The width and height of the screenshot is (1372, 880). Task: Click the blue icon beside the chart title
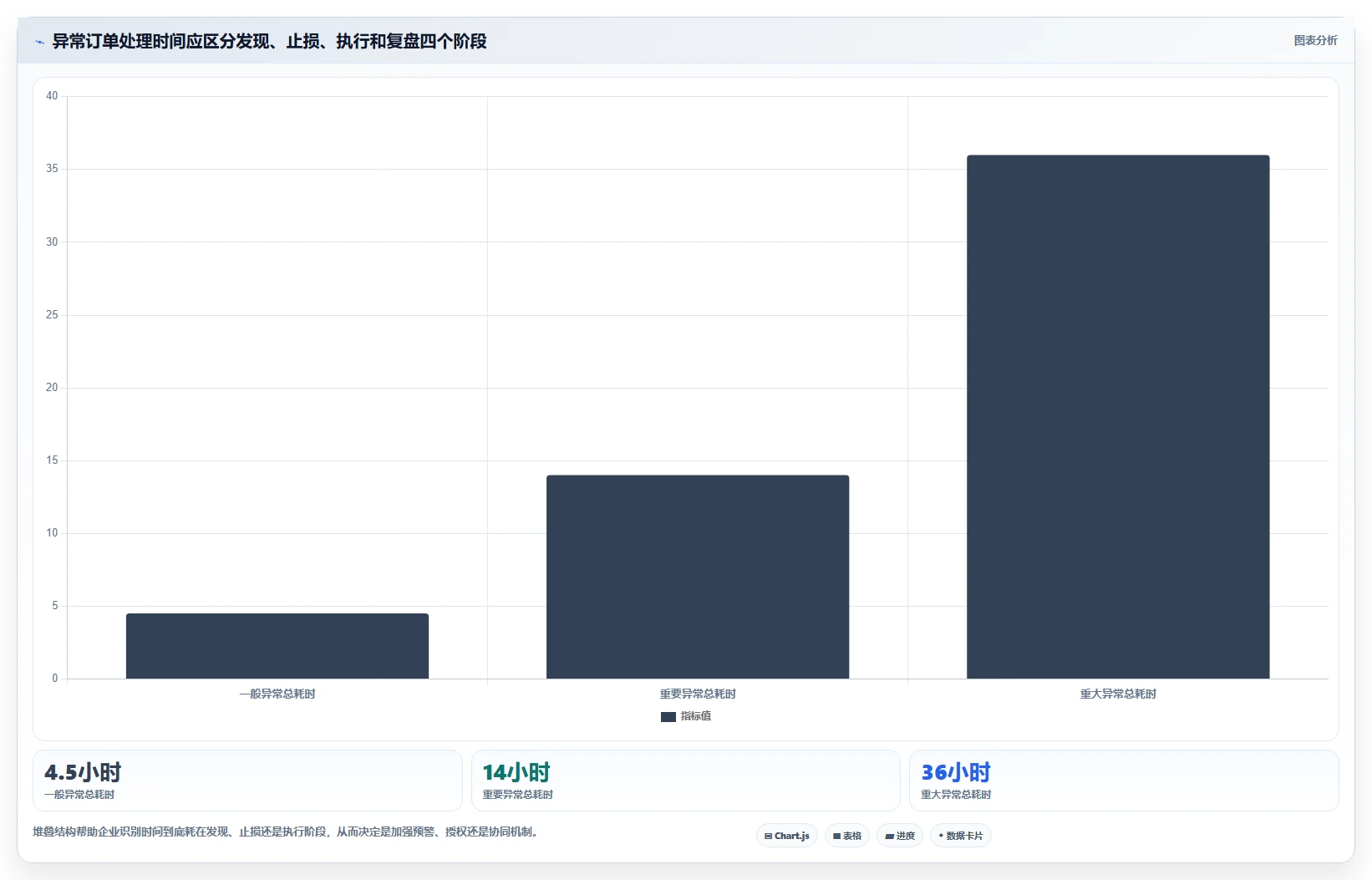(x=39, y=42)
